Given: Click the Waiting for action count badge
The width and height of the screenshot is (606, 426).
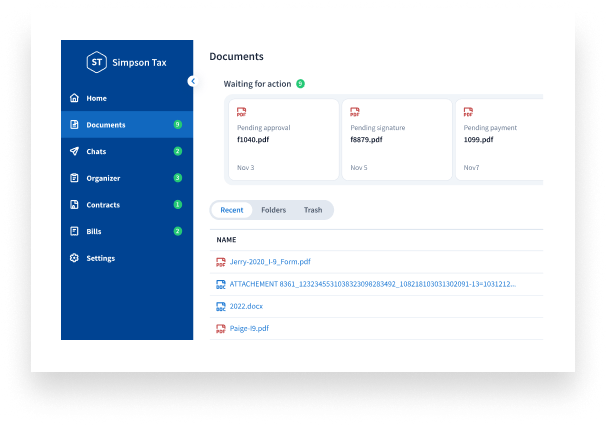Looking at the screenshot, I should [300, 83].
